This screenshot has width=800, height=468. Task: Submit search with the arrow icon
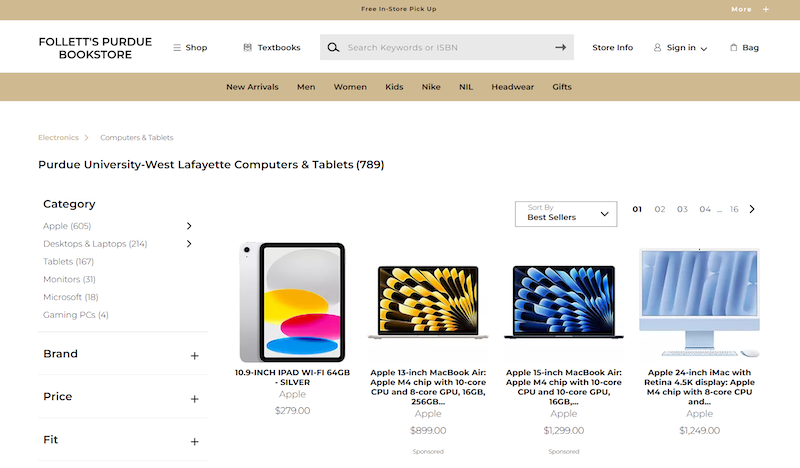pyautogui.click(x=561, y=47)
